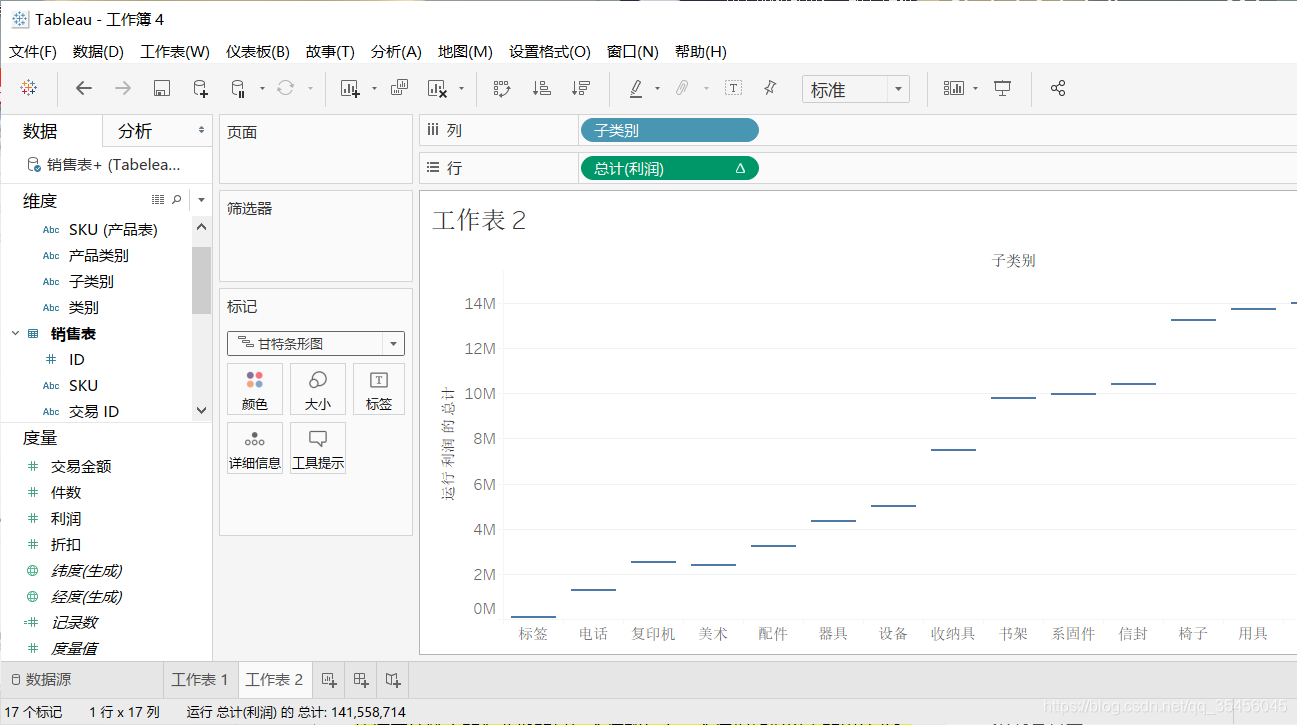Sort descending toolbar icon
The image size is (1297, 725).
(580, 88)
